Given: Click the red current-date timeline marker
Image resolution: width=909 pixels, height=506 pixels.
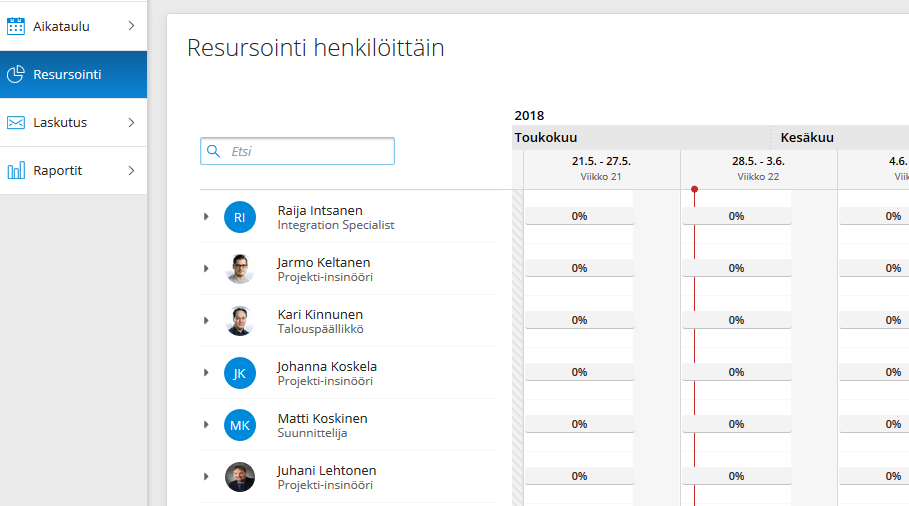Looking at the screenshot, I should point(695,190).
